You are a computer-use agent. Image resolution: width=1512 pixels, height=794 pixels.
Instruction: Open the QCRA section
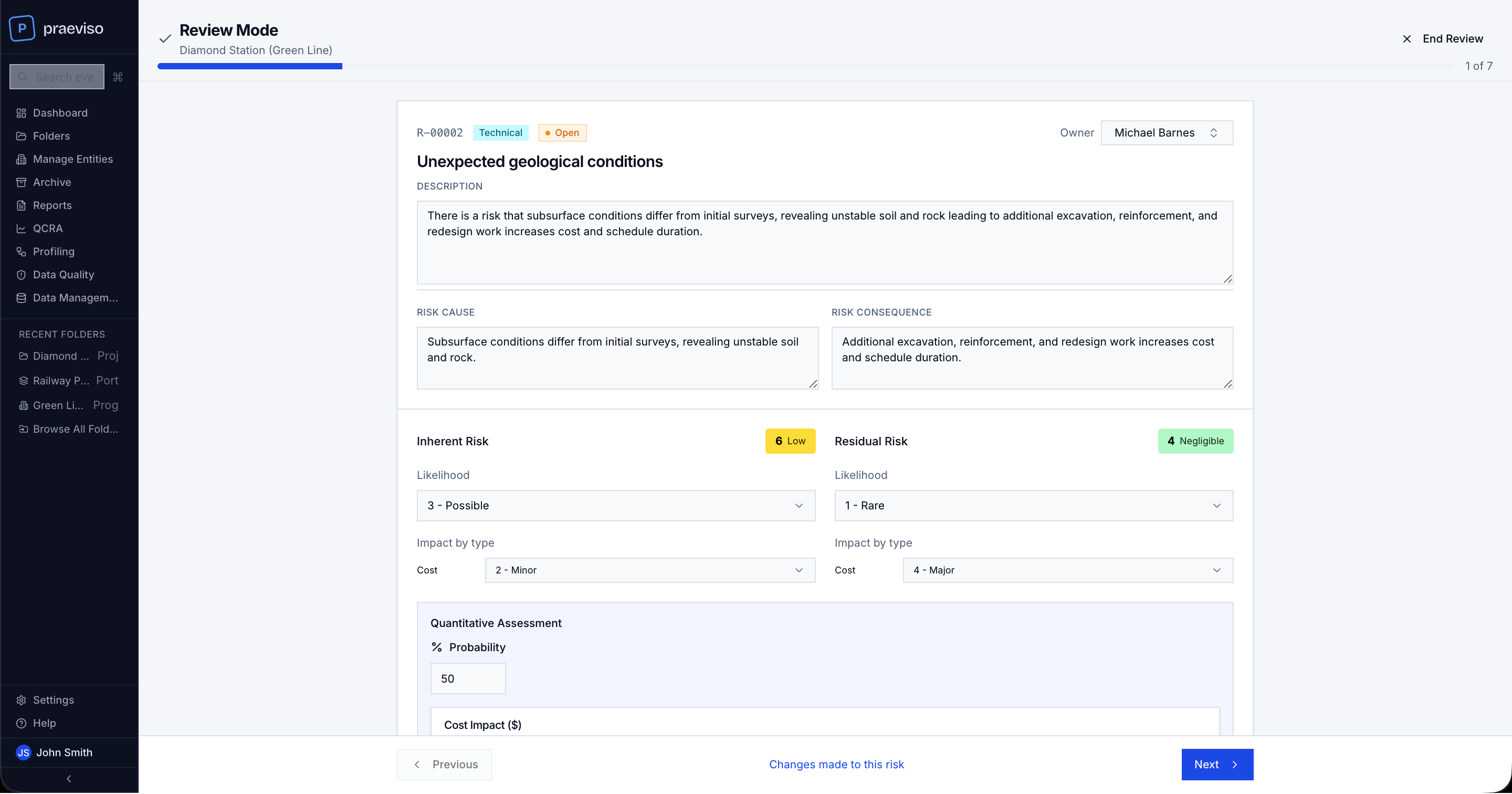coord(48,228)
